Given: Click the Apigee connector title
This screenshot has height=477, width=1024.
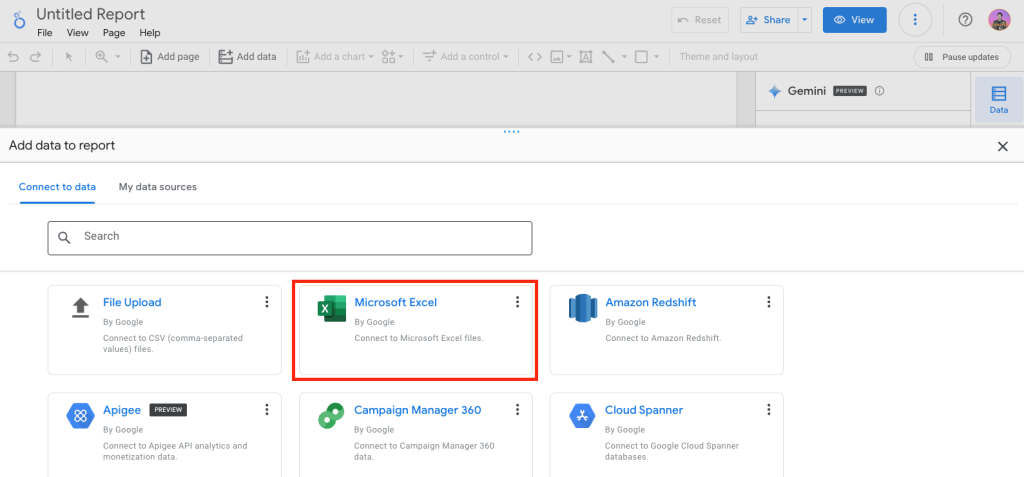Looking at the screenshot, I should (122, 410).
